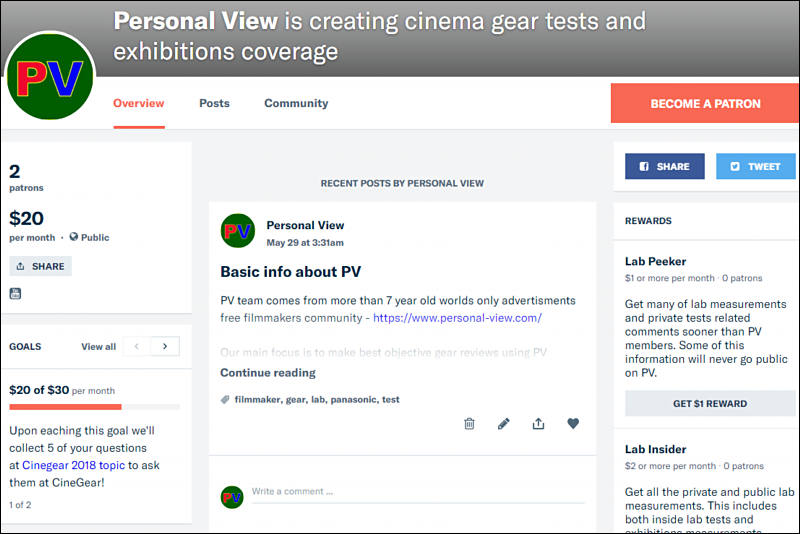This screenshot has width=800, height=534.
Task: Share the page on Facebook
Action: (665, 166)
